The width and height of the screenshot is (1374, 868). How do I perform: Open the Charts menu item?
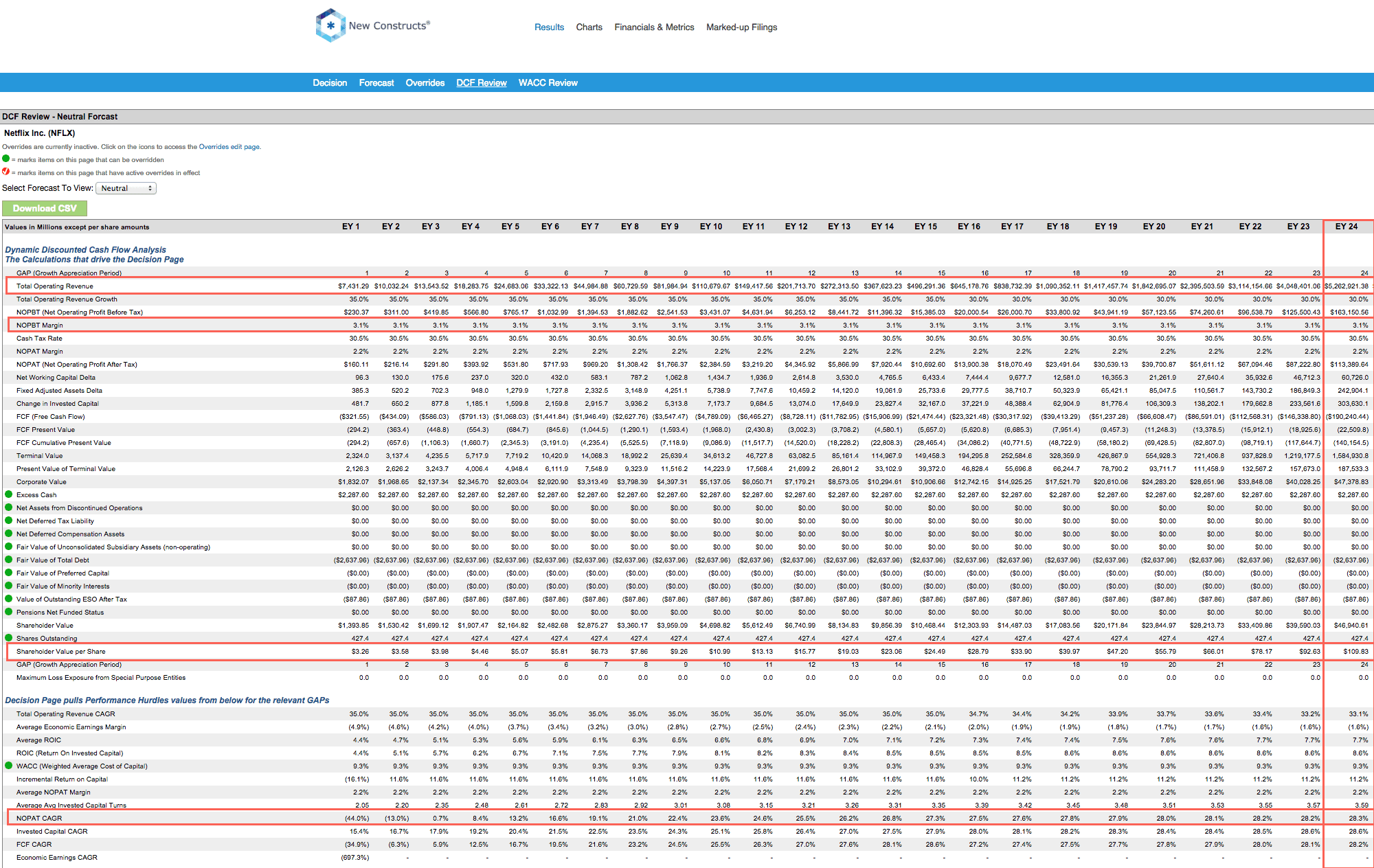click(589, 27)
